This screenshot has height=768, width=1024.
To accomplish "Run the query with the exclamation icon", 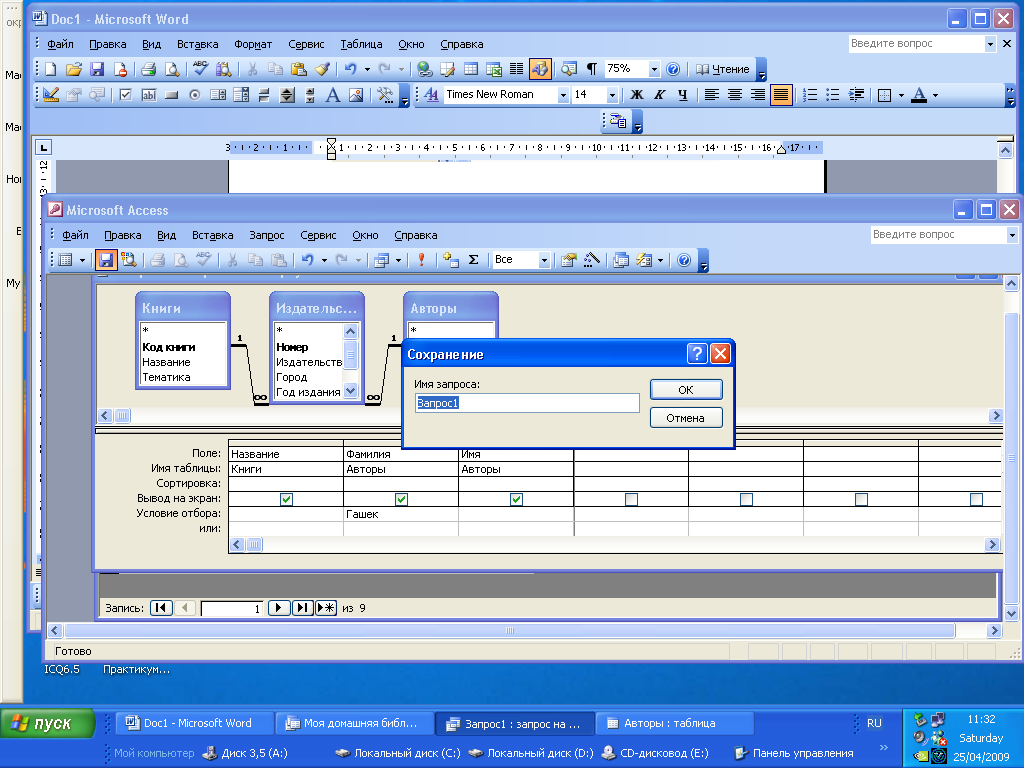I will coord(421,260).
